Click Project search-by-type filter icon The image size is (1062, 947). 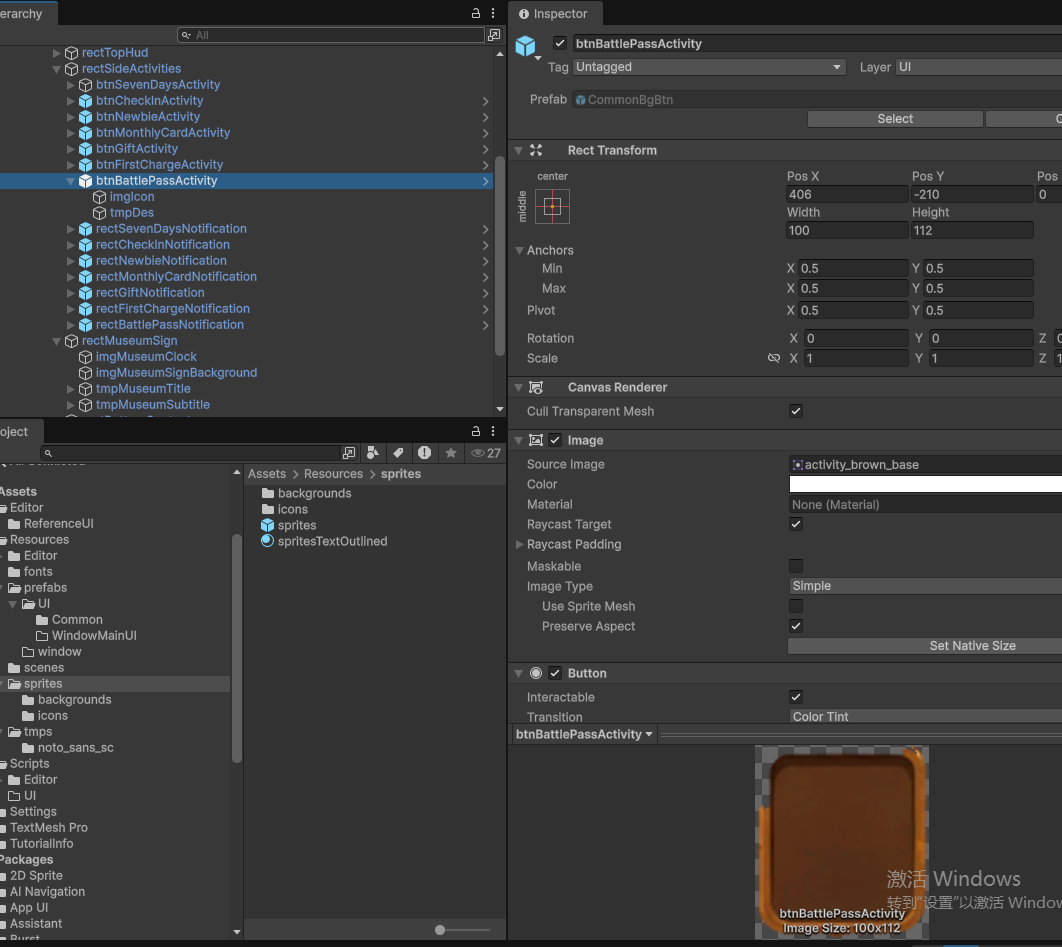click(x=349, y=453)
